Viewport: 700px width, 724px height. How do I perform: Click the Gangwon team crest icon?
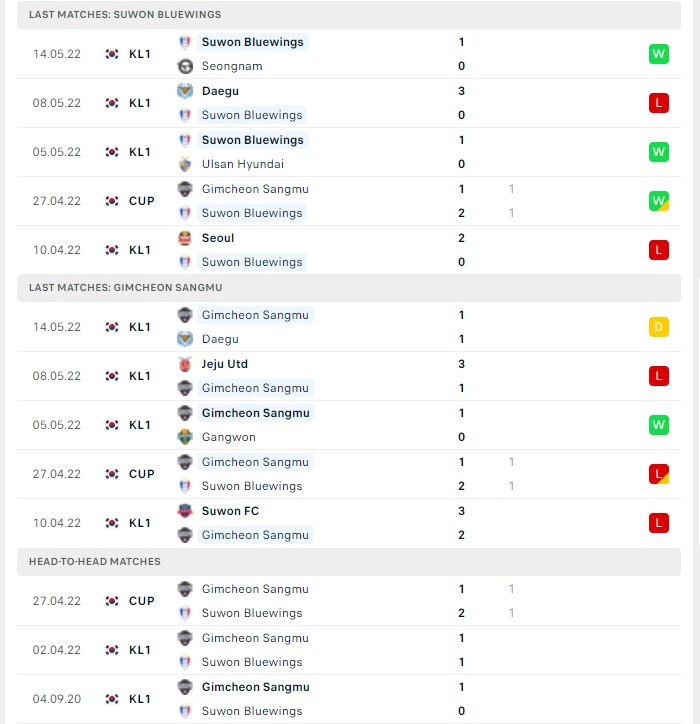[185, 437]
